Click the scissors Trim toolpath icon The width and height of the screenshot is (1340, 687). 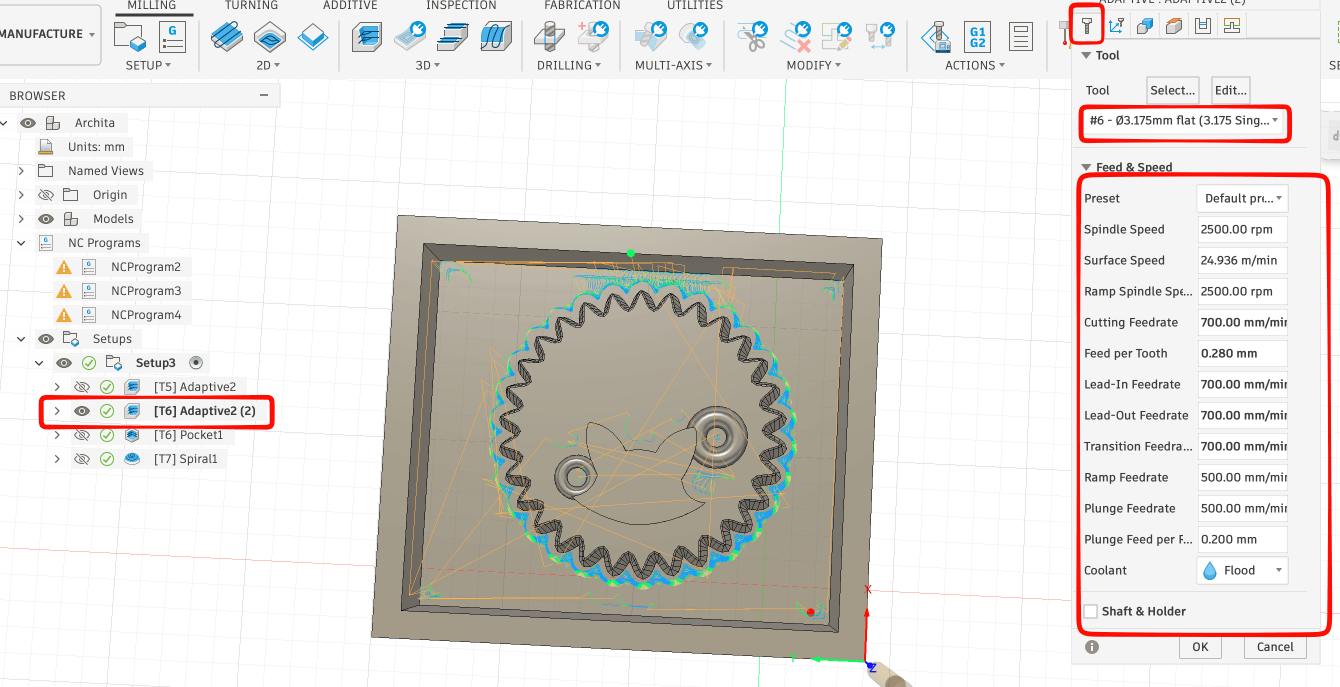752,36
